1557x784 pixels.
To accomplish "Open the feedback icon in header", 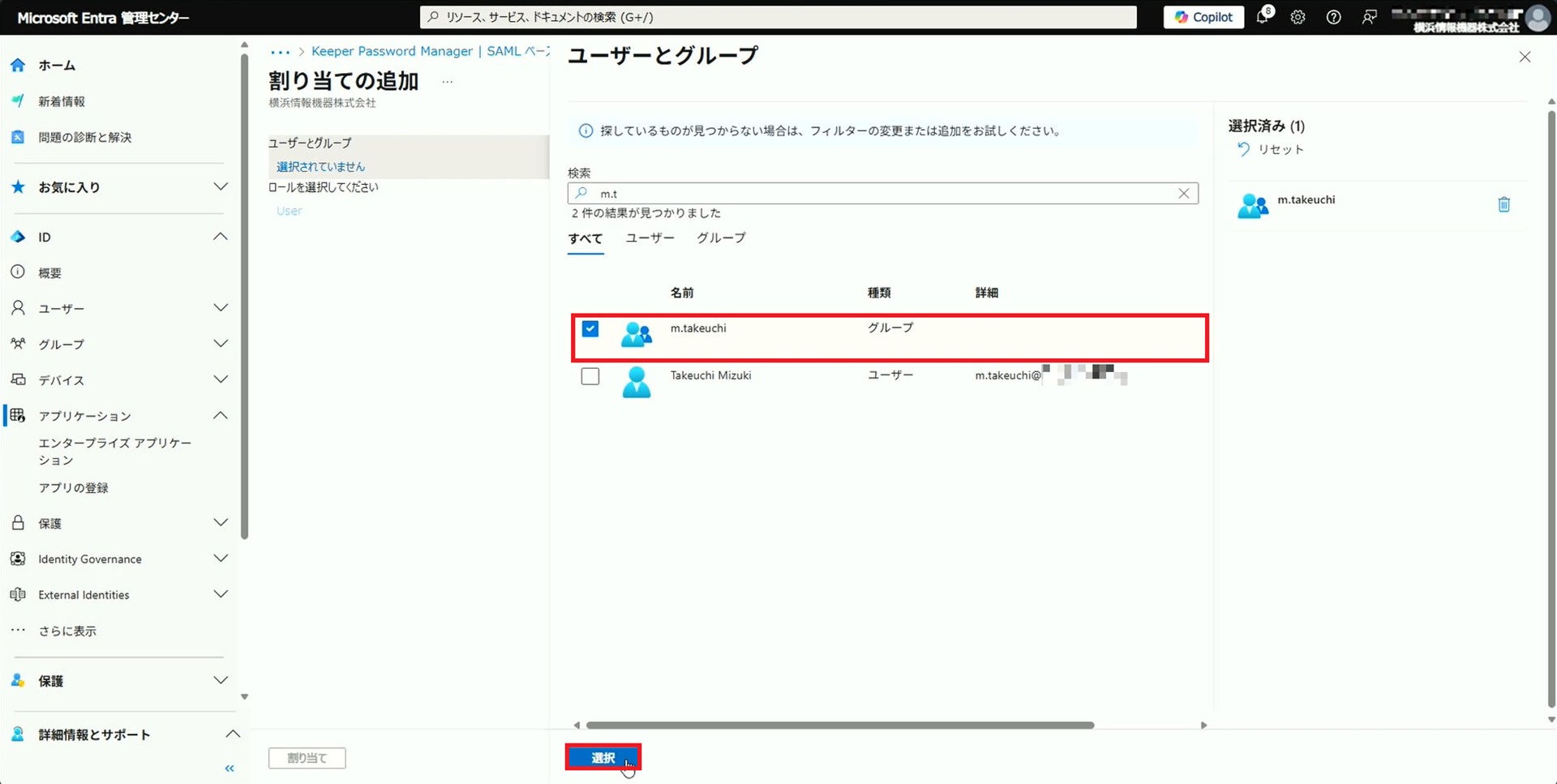I will [x=1369, y=17].
